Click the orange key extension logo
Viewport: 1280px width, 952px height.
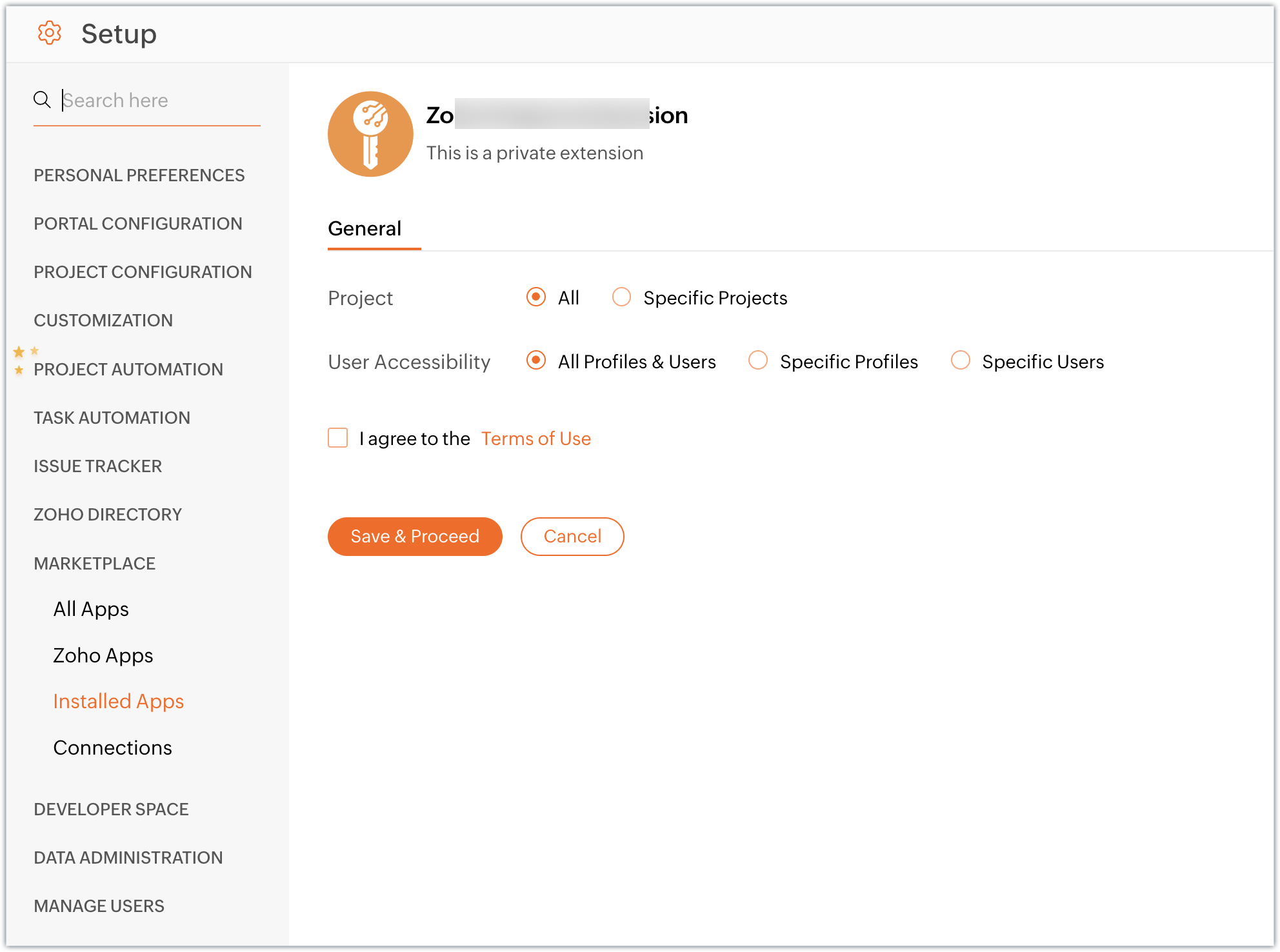pos(370,134)
